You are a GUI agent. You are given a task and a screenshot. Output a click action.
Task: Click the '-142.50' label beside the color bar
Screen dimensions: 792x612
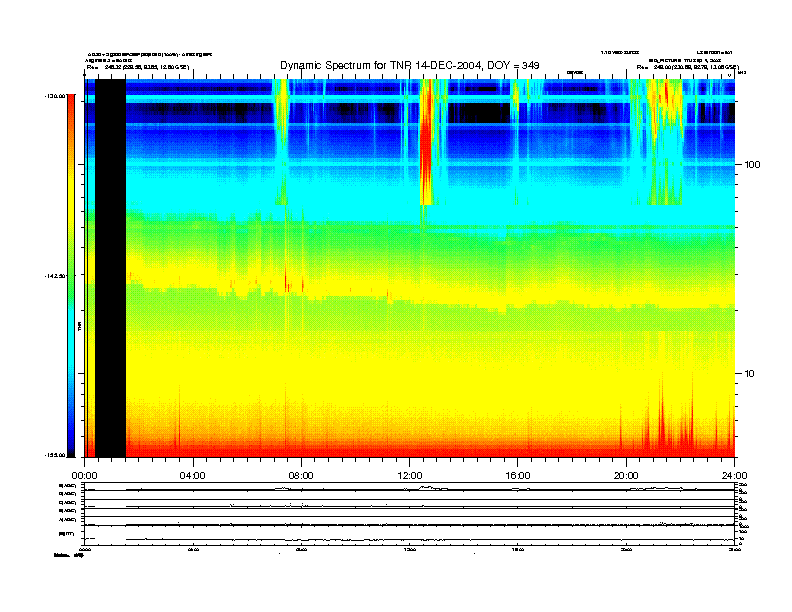point(55,276)
